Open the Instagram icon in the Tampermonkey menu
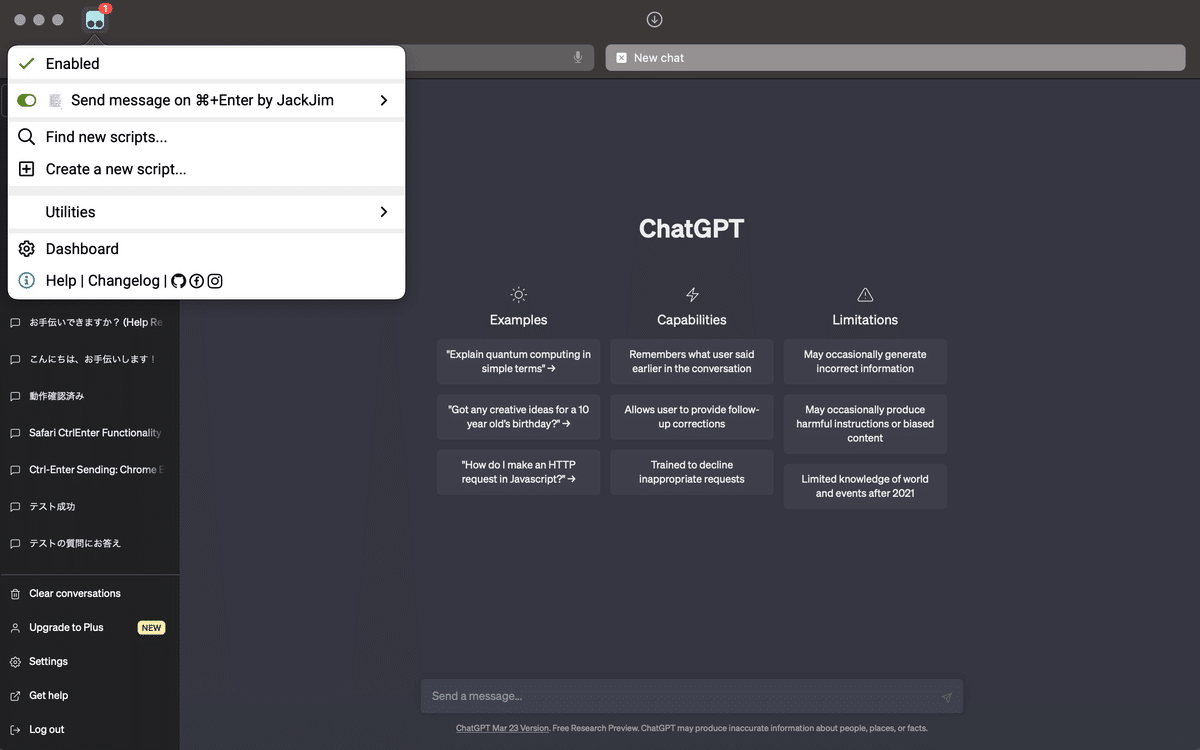Image resolution: width=1200 pixels, height=750 pixels. pos(215,281)
